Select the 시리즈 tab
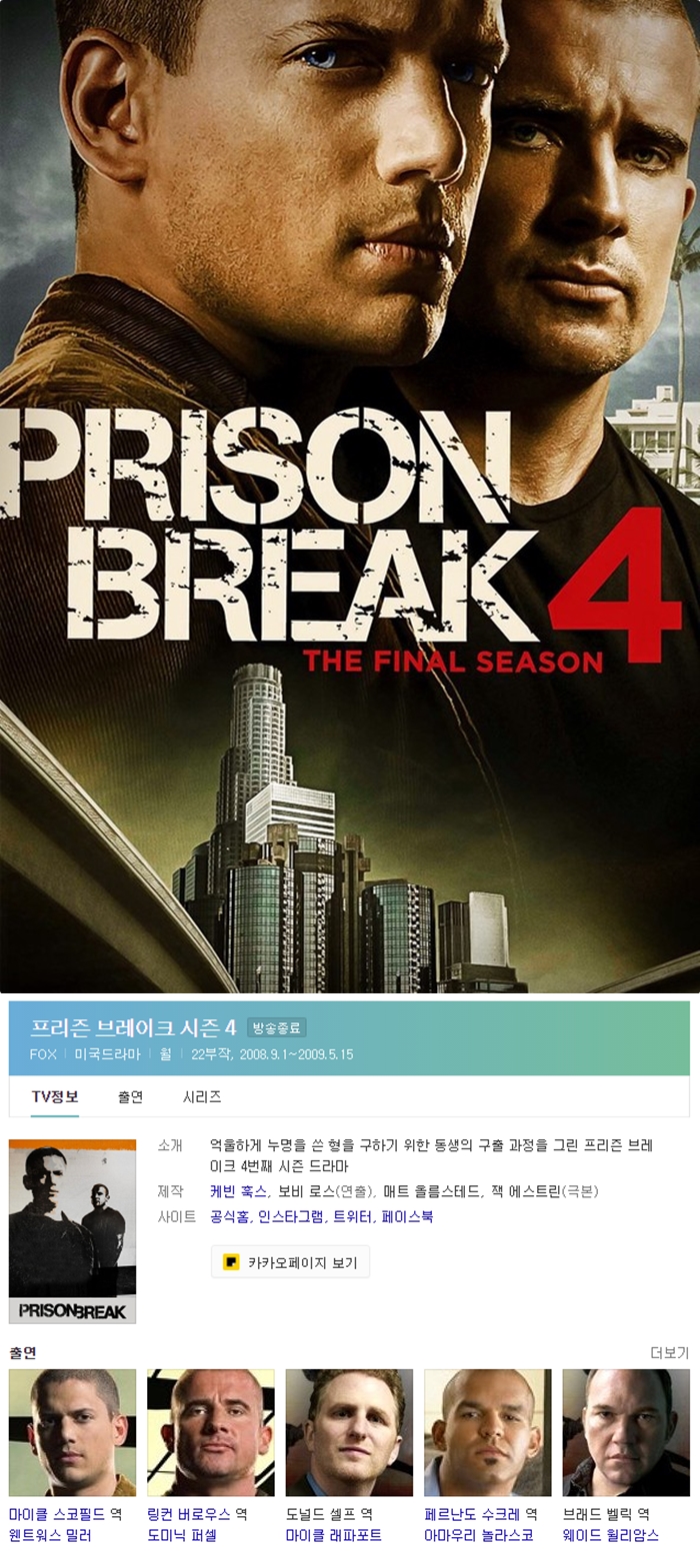 [x=202, y=1096]
